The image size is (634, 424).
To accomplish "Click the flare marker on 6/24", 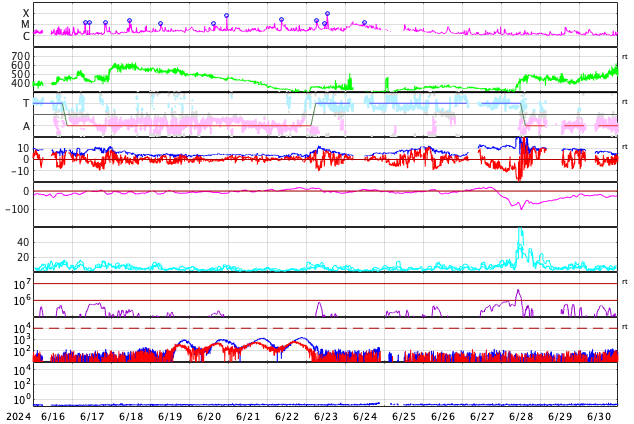I will click(364, 23).
